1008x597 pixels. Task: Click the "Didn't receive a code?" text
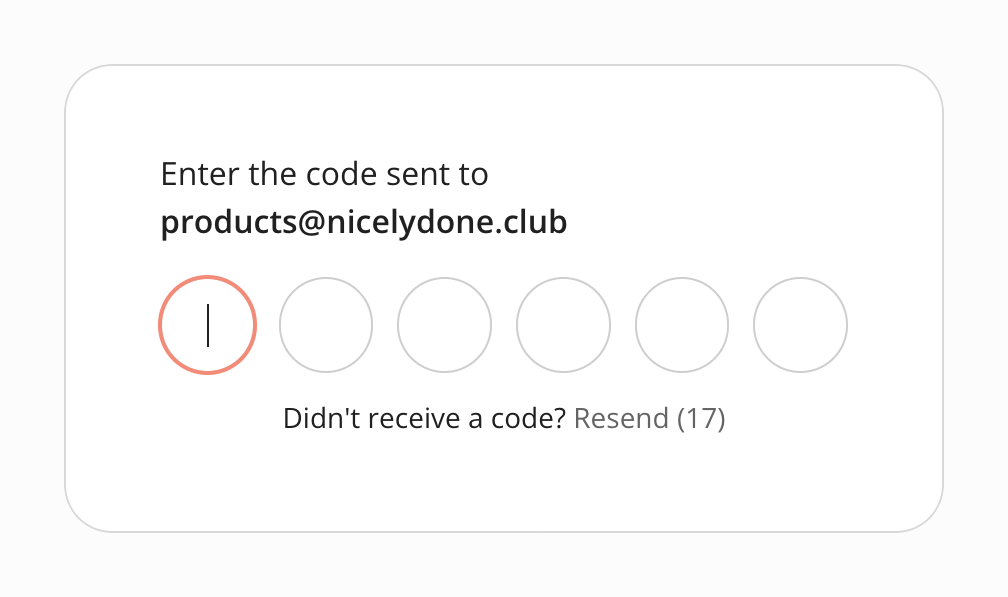pyautogui.click(x=425, y=418)
